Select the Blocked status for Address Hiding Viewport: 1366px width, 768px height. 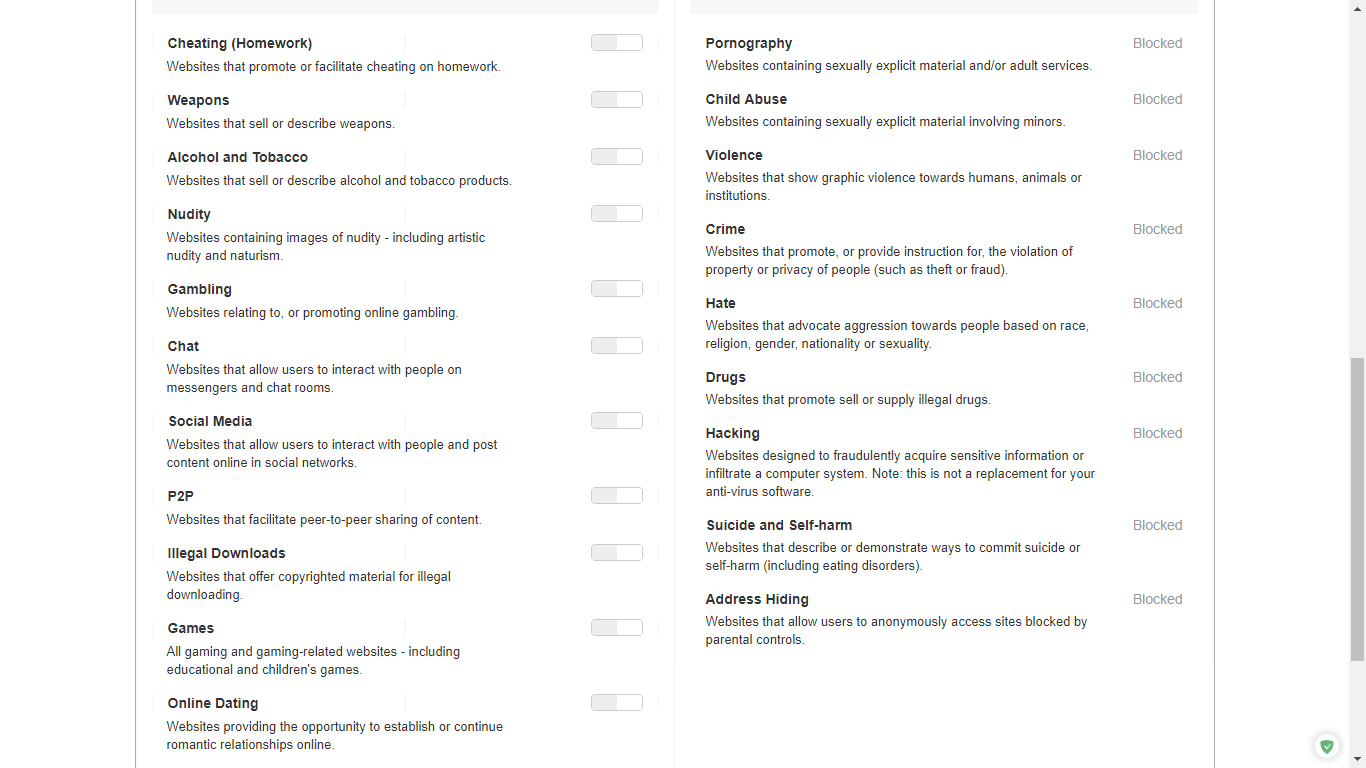1157,600
